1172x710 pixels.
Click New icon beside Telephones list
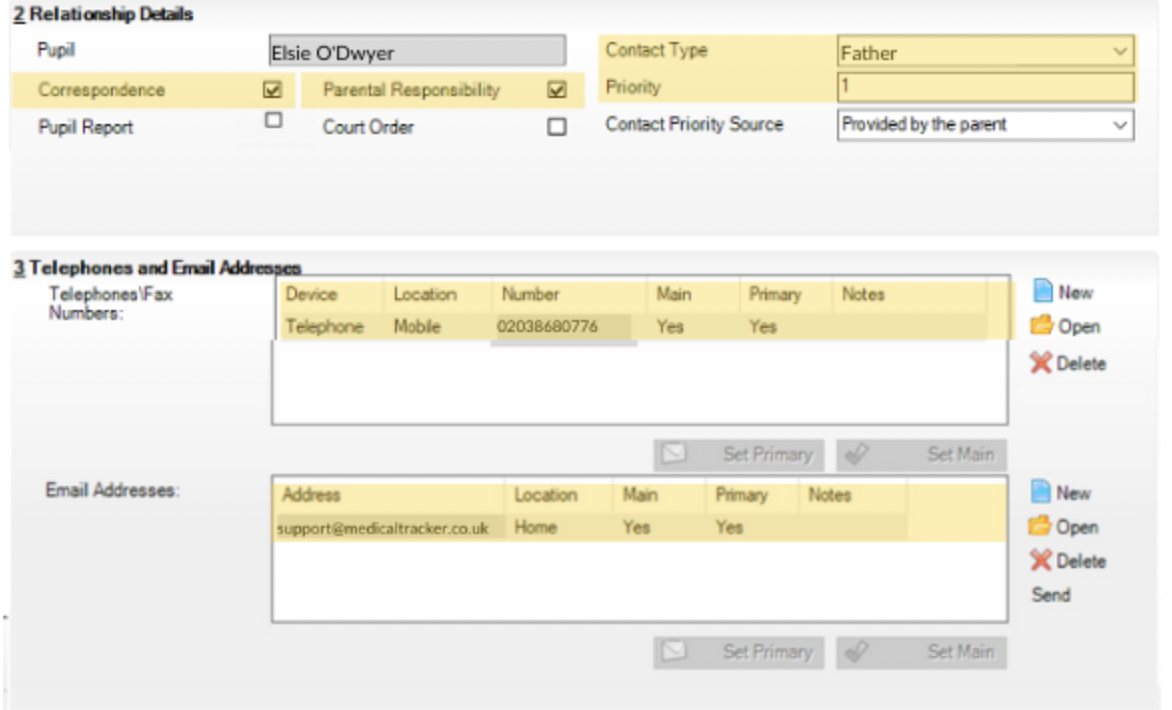point(1043,292)
